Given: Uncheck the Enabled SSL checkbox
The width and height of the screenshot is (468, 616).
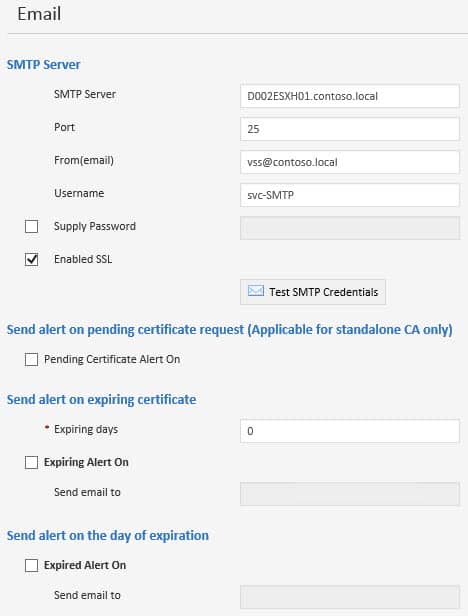Looking at the screenshot, I should tap(31, 259).
